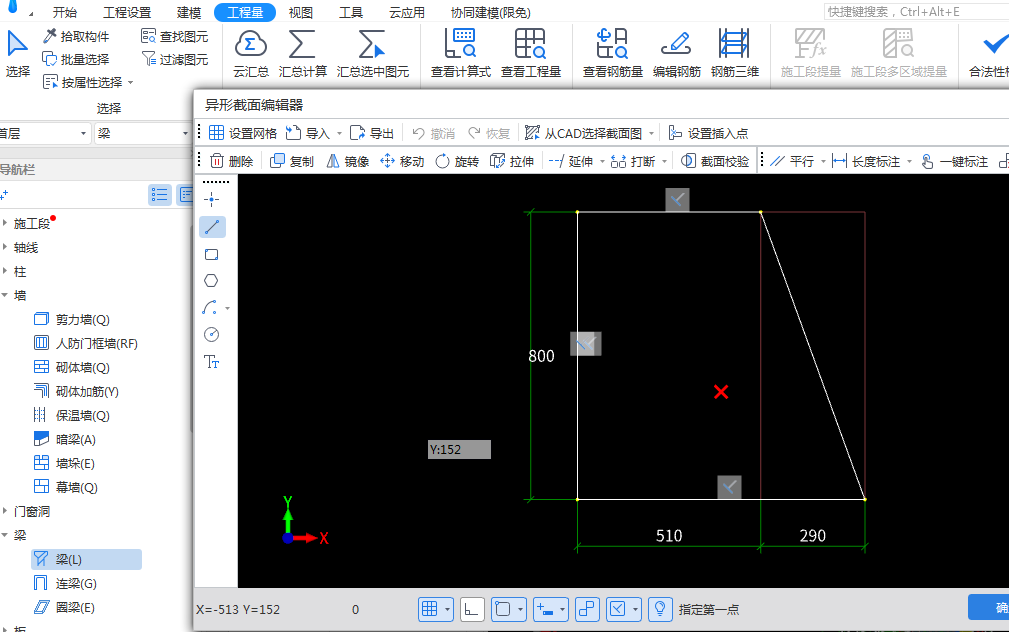This screenshot has height=632, width=1009.
Task: Toggle object snap rectangle button
Action: [503, 609]
